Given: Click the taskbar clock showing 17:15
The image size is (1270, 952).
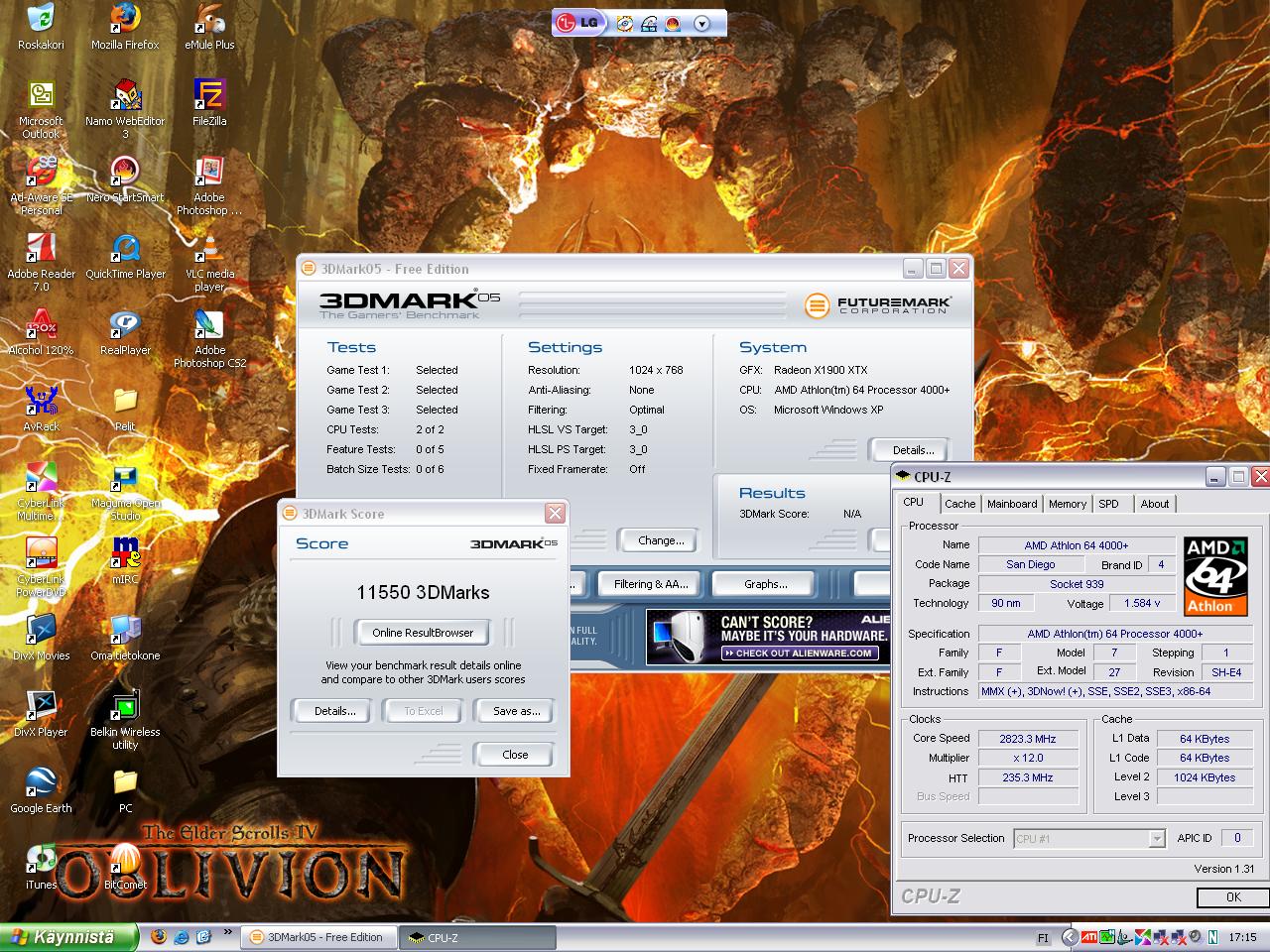Looking at the screenshot, I should pyautogui.click(x=1242, y=937).
